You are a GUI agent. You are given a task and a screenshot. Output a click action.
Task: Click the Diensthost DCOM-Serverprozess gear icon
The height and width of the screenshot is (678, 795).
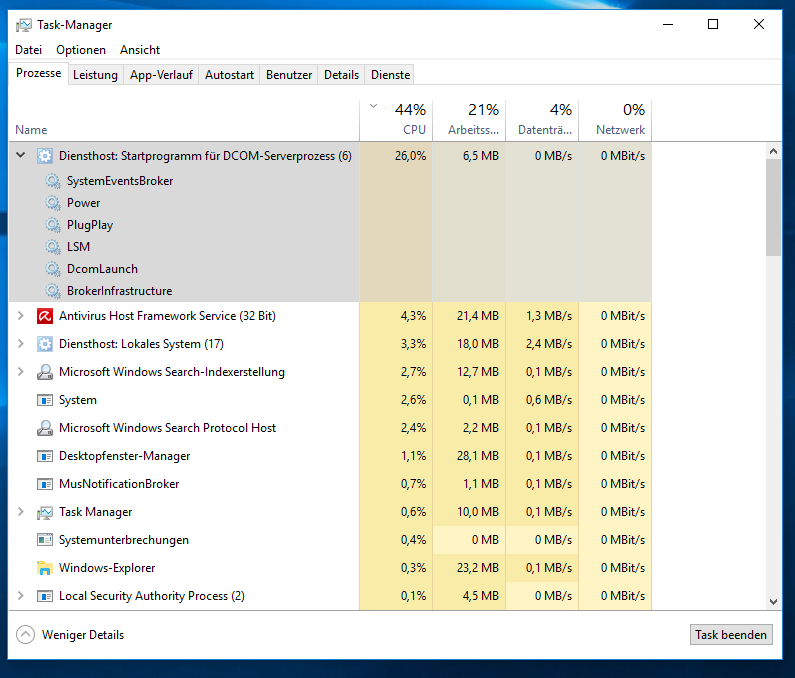(45, 156)
